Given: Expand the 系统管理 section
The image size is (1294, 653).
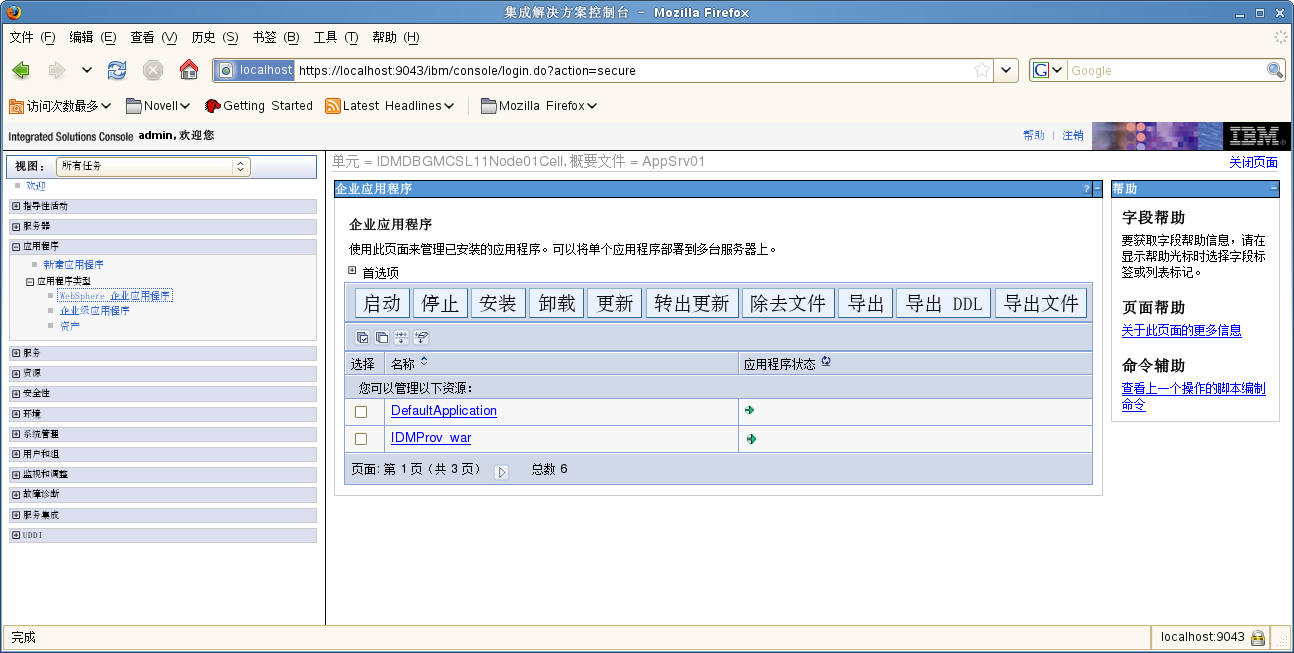Looking at the screenshot, I should pyautogui.click(x=16, y=434).
